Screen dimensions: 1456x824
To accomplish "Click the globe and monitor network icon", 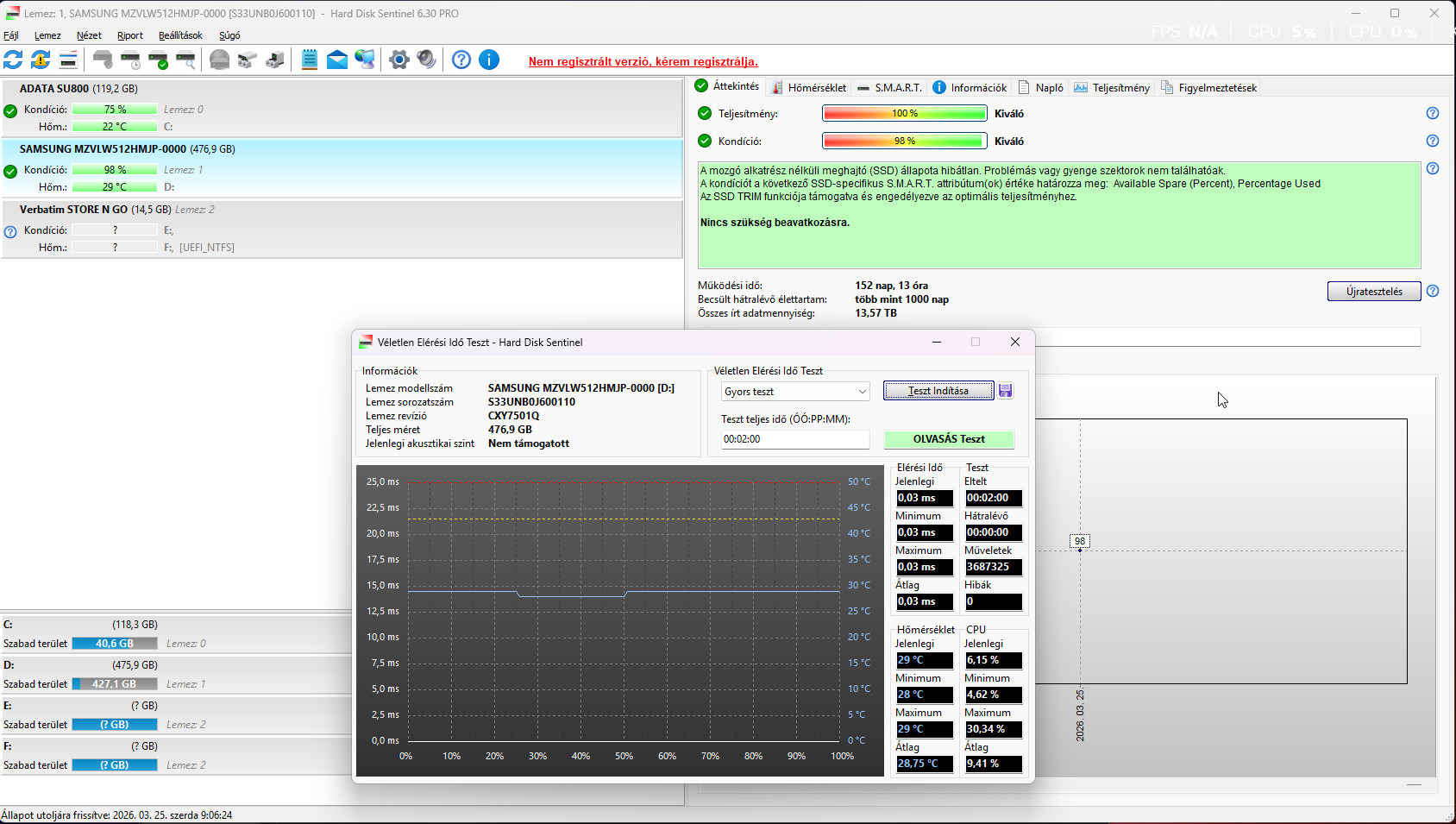I will (365, 60).
